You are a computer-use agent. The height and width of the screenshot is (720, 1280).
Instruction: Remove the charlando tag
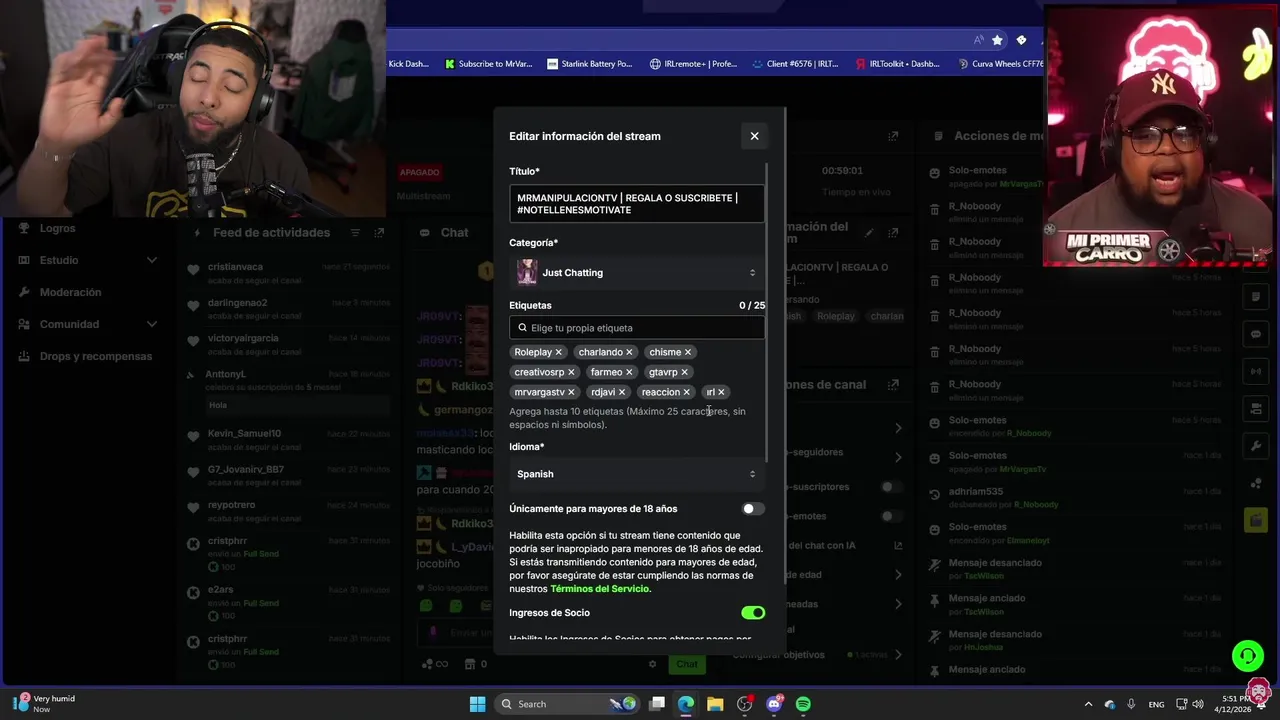click(629, 352)
